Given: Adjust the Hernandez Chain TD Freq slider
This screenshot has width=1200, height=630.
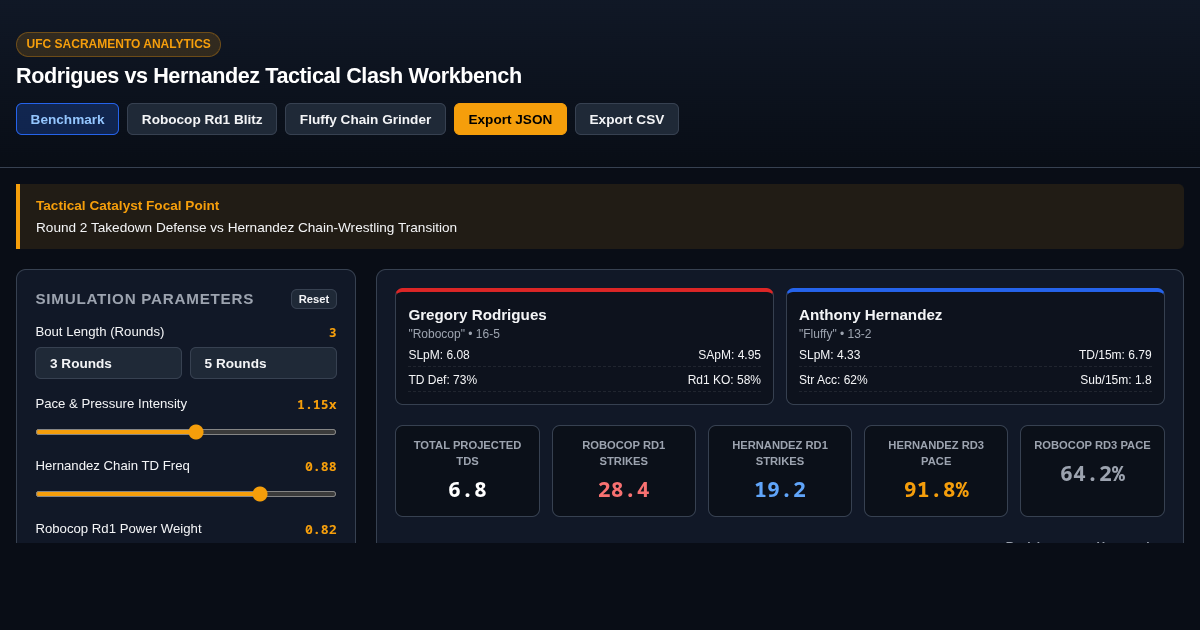Looking at the screenshot, I should pyautogui.click(x=186, y=494).
